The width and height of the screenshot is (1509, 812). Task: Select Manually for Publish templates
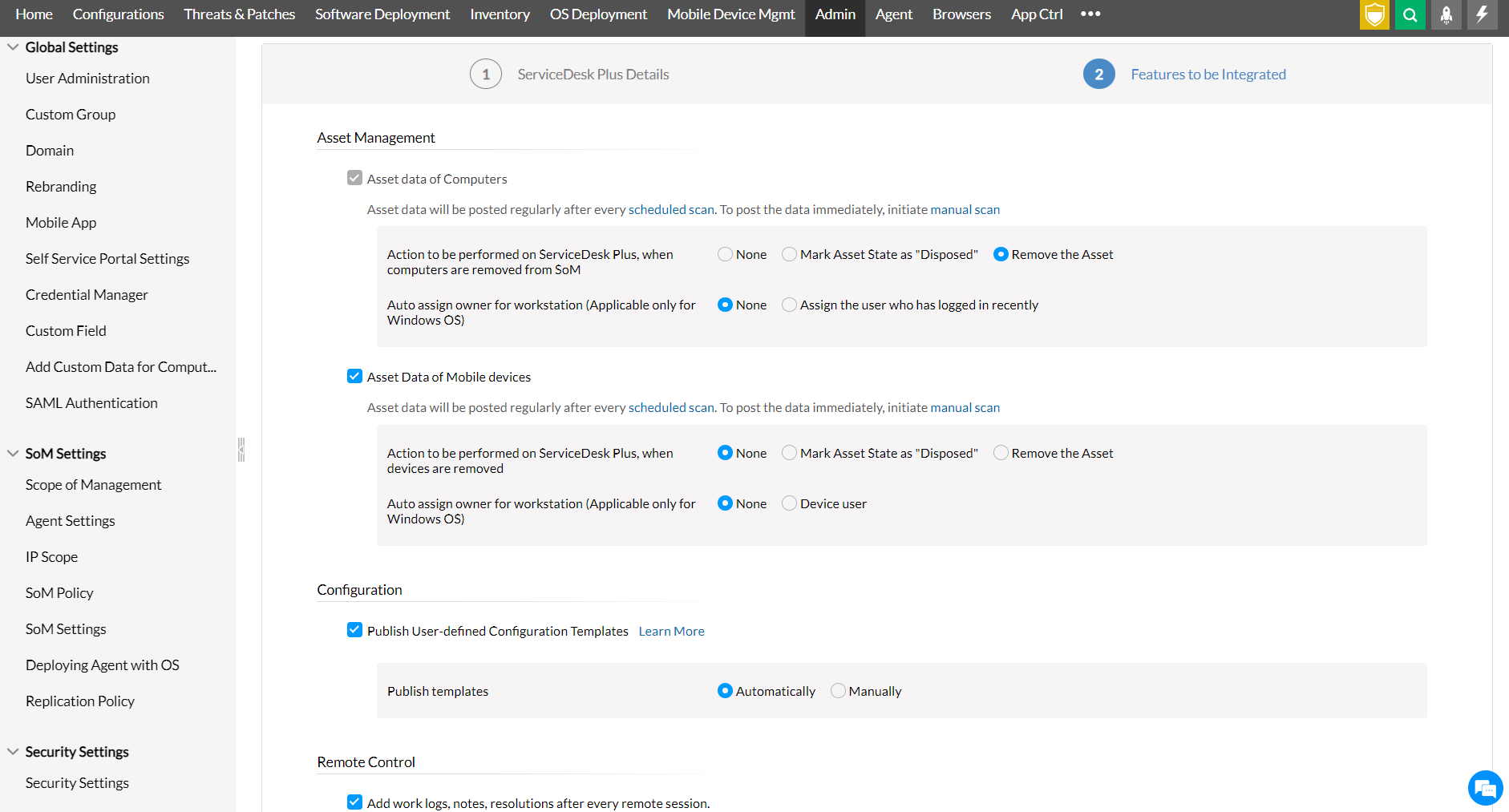point(838,691)
